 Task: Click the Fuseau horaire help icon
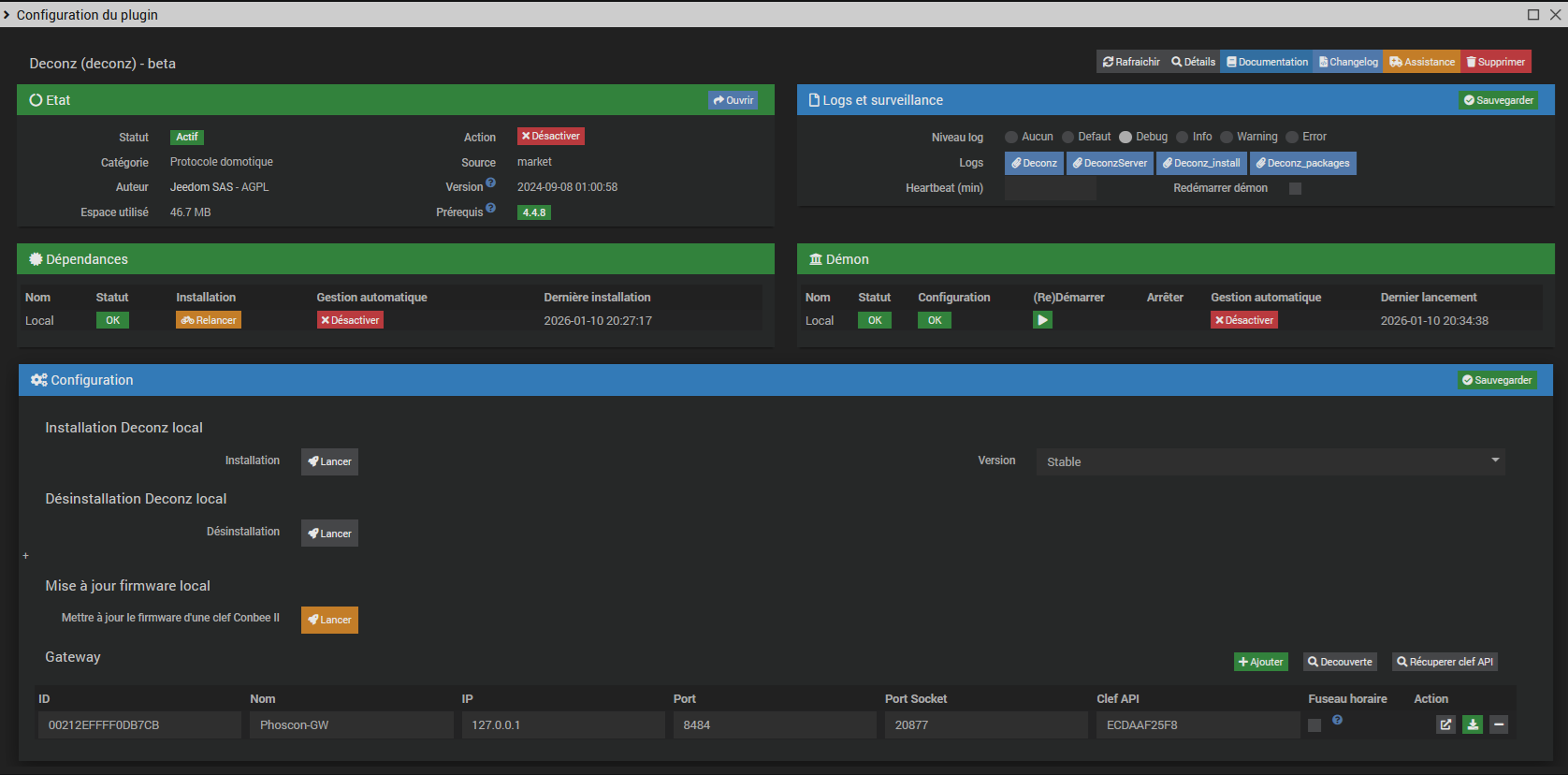(x=1338, y=720)
